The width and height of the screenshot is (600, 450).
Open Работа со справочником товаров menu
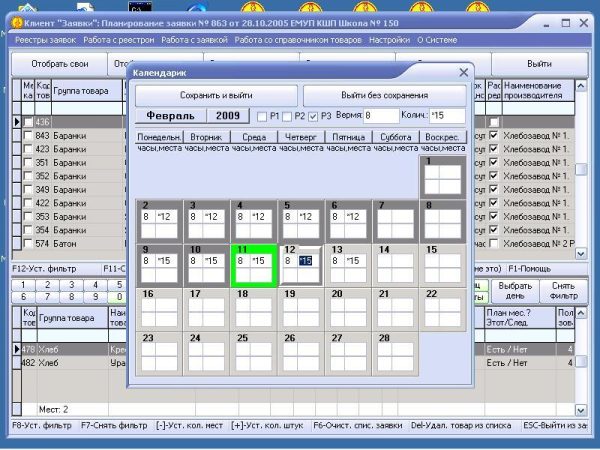(298, 40)
